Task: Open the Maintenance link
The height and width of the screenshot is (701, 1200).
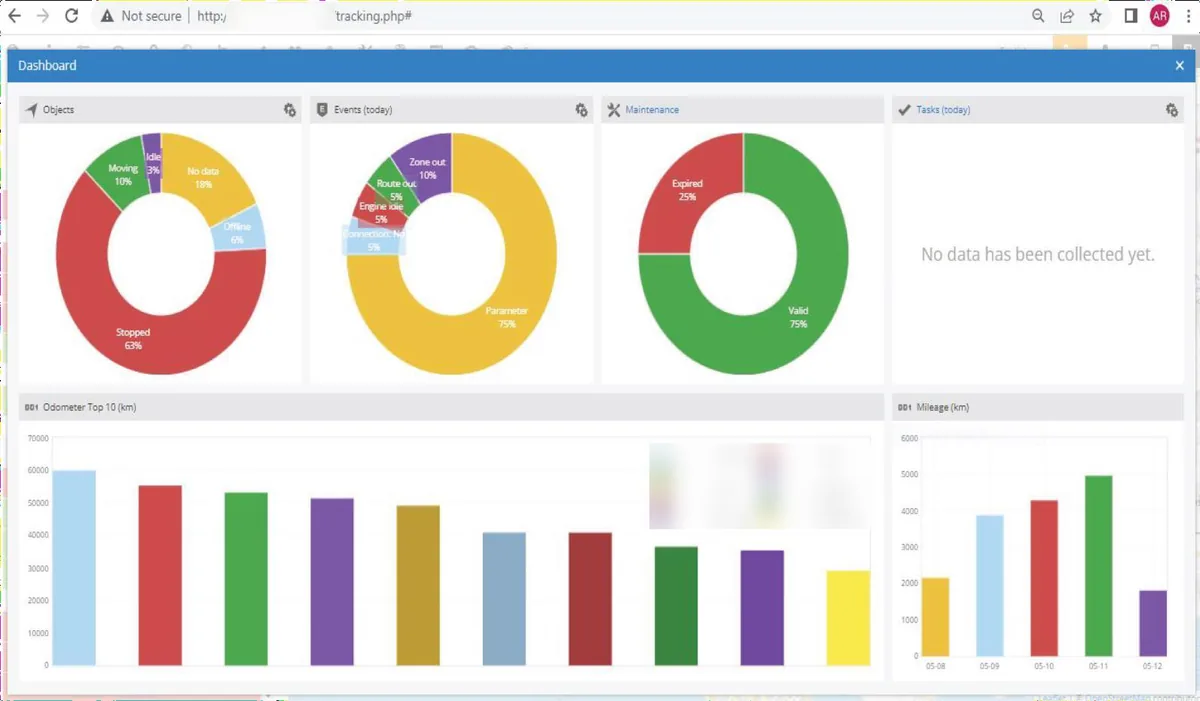Action: 652,110
